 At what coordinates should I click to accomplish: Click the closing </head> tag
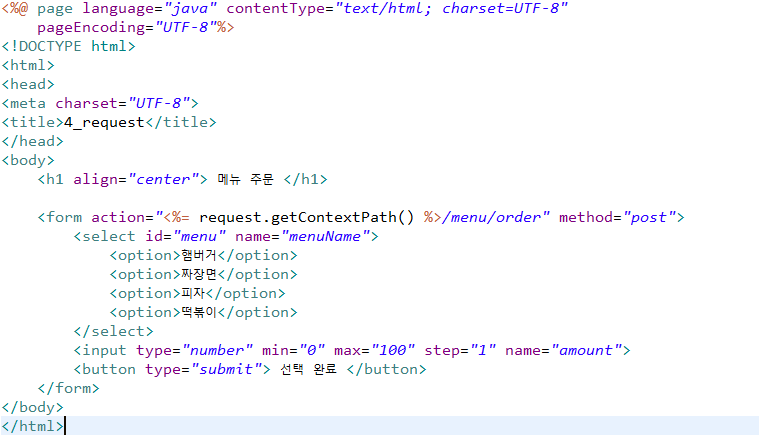32,141
